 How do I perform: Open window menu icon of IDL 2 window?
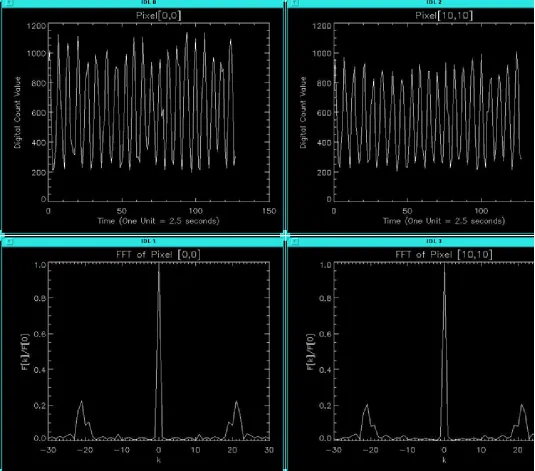point(295,2)
